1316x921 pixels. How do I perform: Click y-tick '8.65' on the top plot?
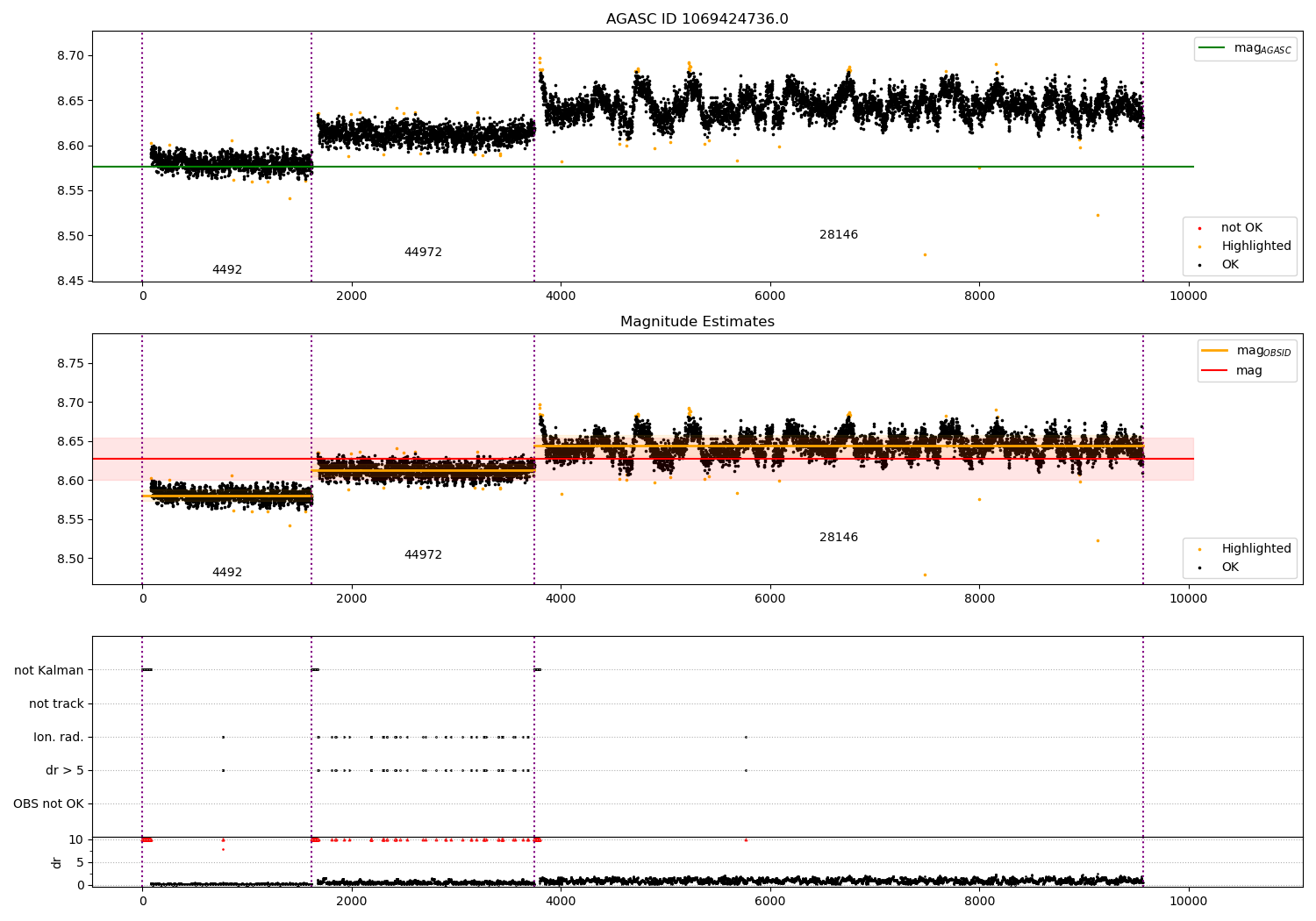coord(71,101)
